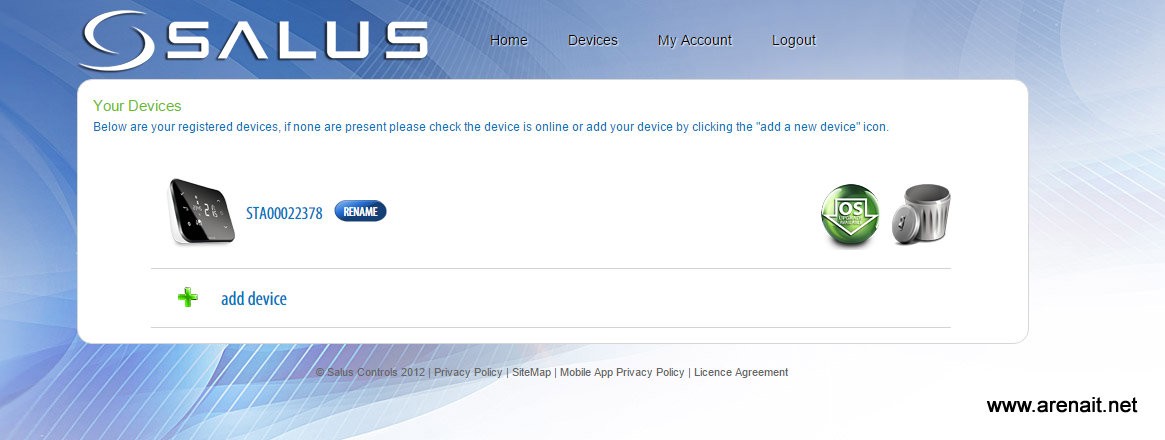Open the Devices menu item
Screen dimensions: 1165x440
(x=592, y=40)
